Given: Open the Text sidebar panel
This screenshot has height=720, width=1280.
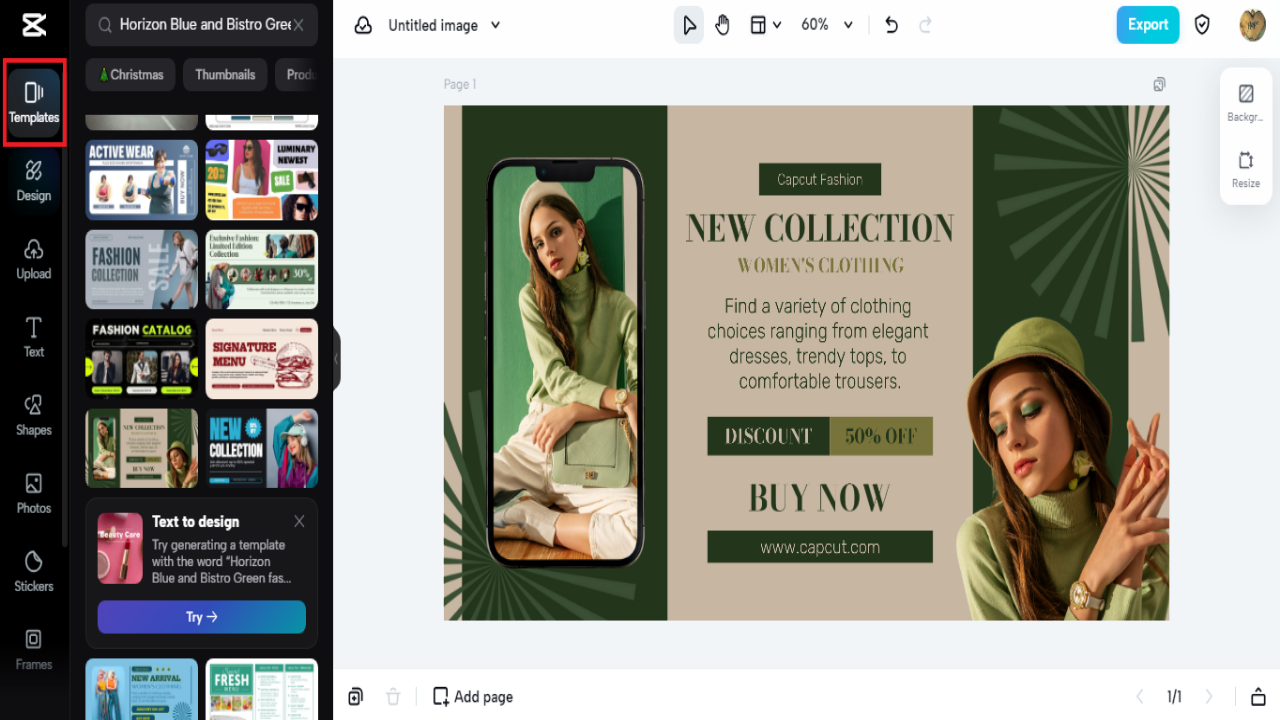Looking at the screenshot, I should point(34,337).
